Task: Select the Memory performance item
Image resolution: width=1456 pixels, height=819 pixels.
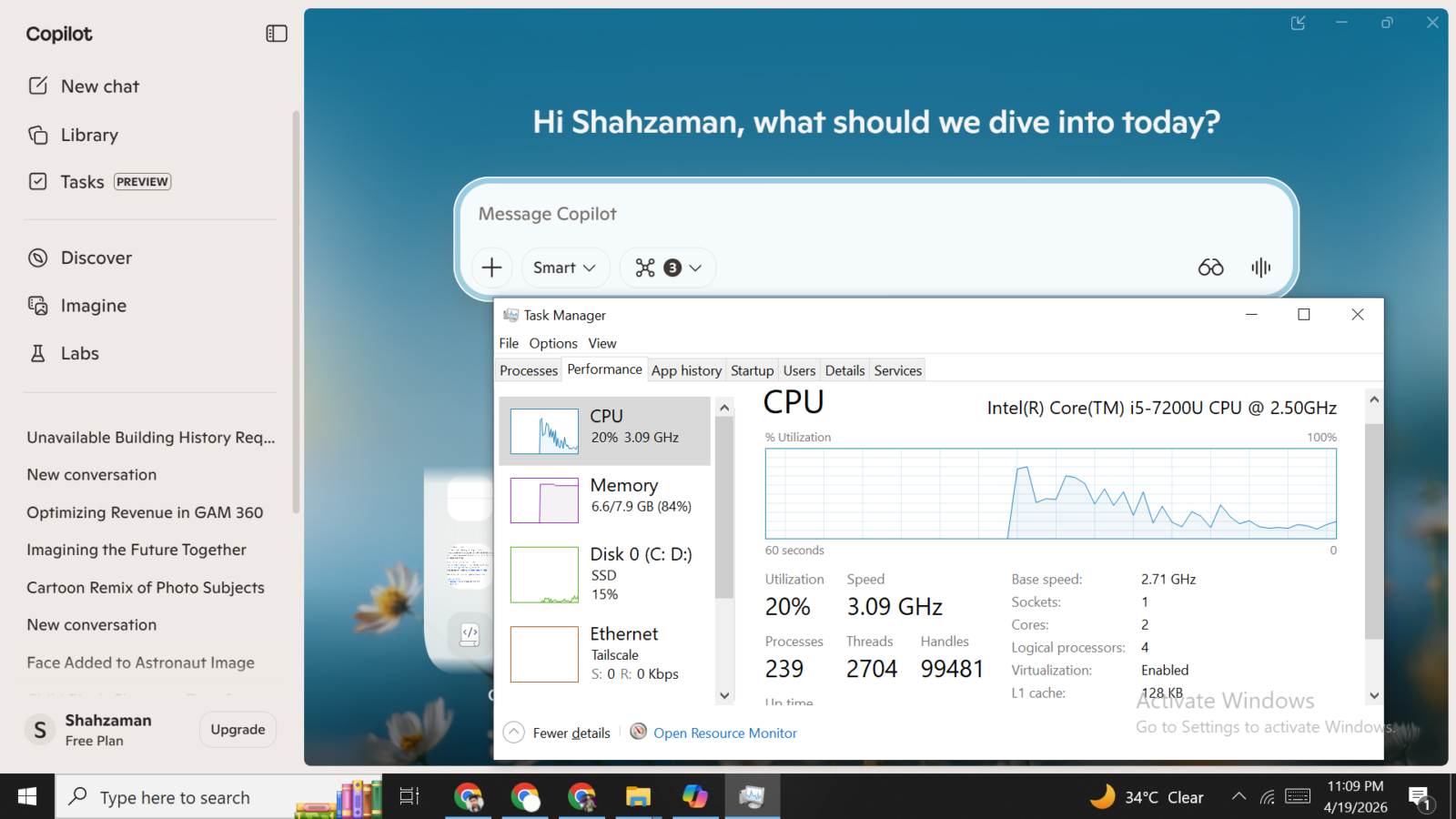Action: click(604, 500)
